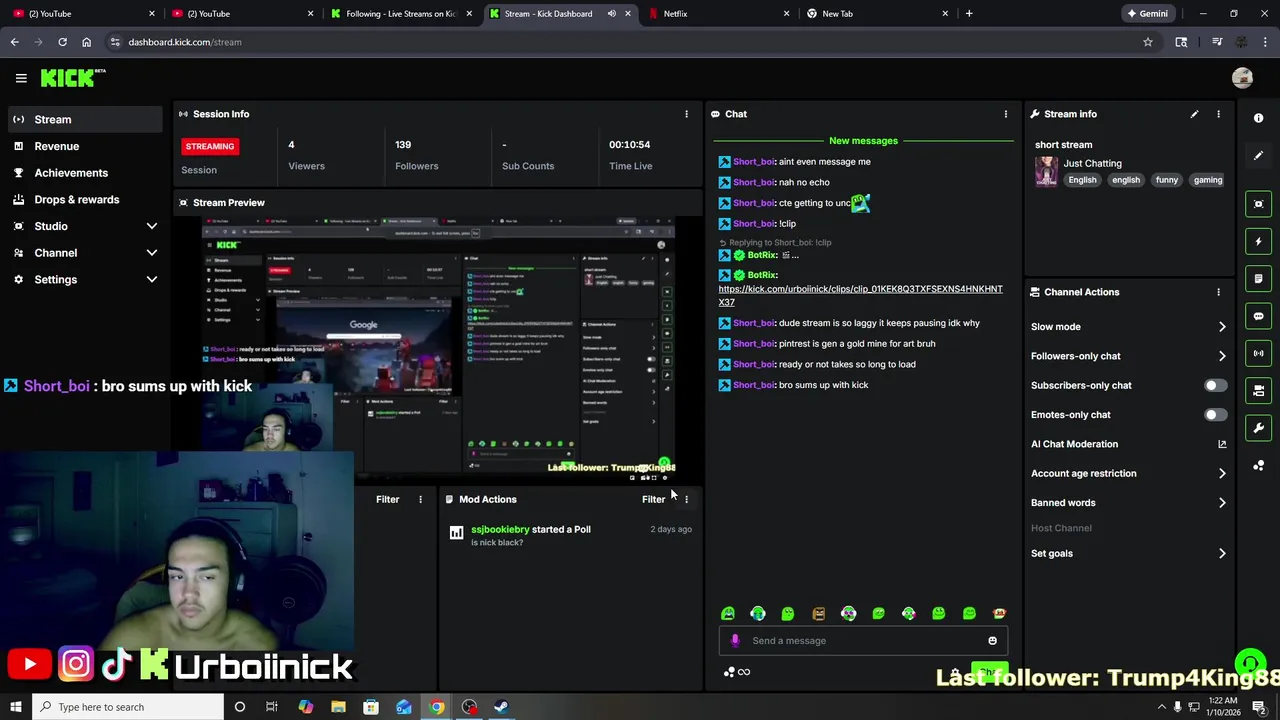This screenshot has height=720, width=1280.
Task: Open Windows notification center
Action: [x=1261, y=707]
